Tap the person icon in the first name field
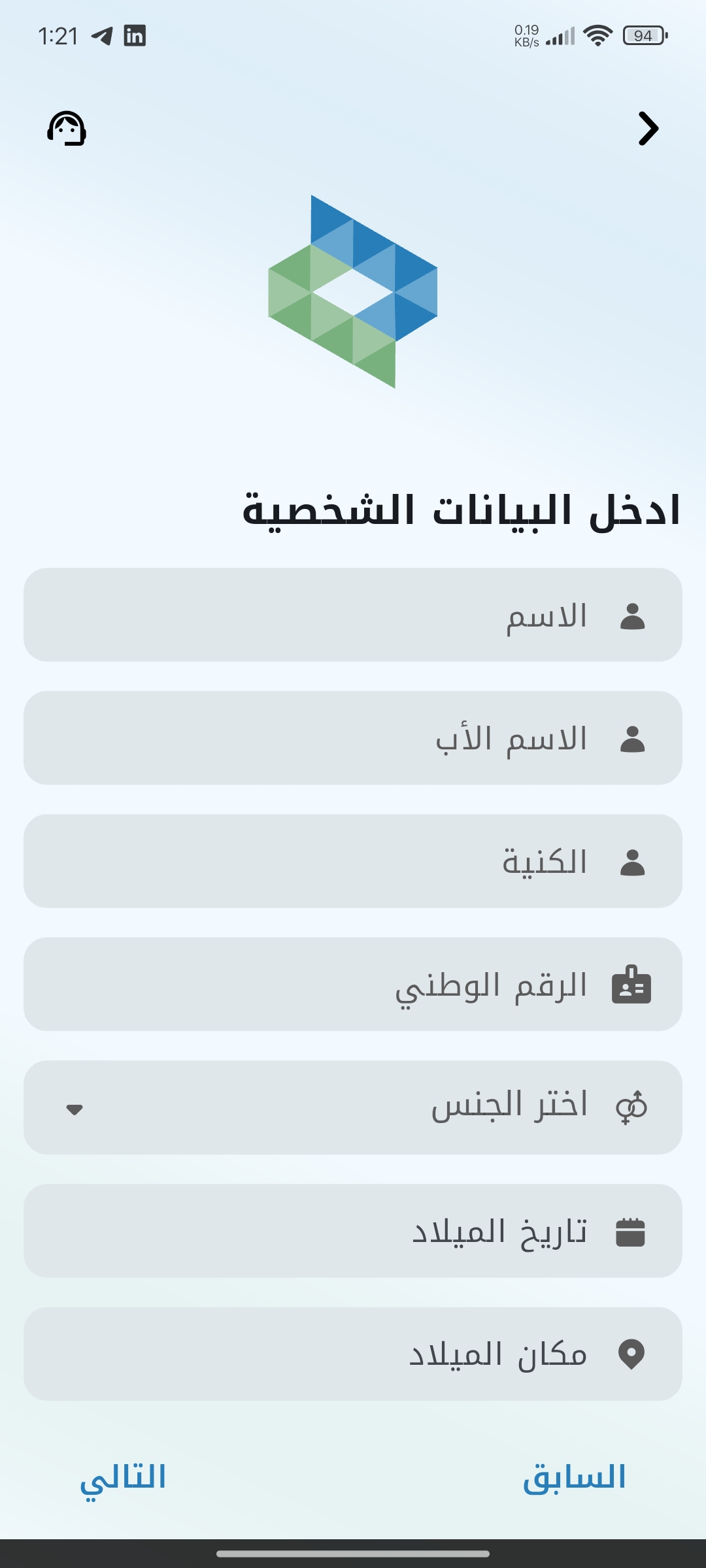Image resolution: width=706 pixels, height=1568 pixels. point(632,616)
